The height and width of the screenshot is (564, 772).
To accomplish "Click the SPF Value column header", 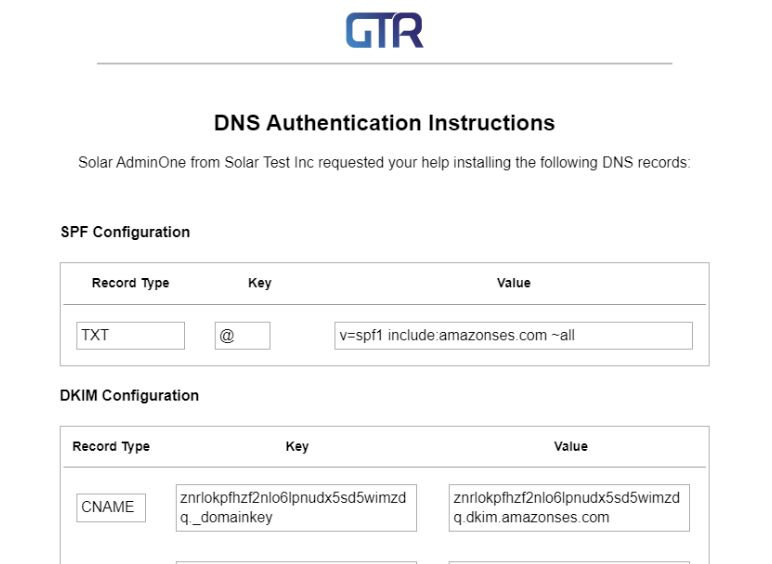I will click(513, 283).
